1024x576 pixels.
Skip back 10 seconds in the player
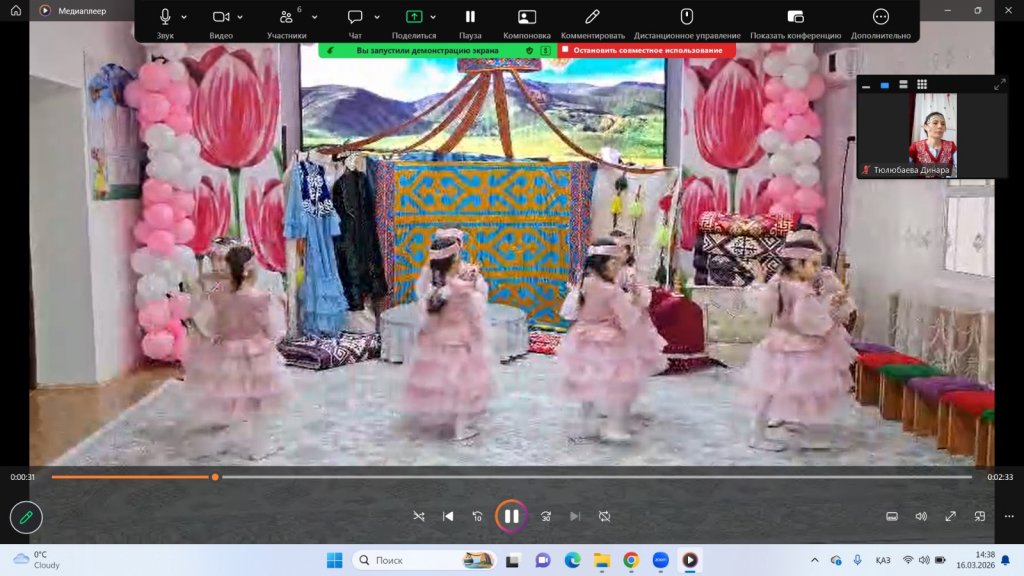click(477, 516)
